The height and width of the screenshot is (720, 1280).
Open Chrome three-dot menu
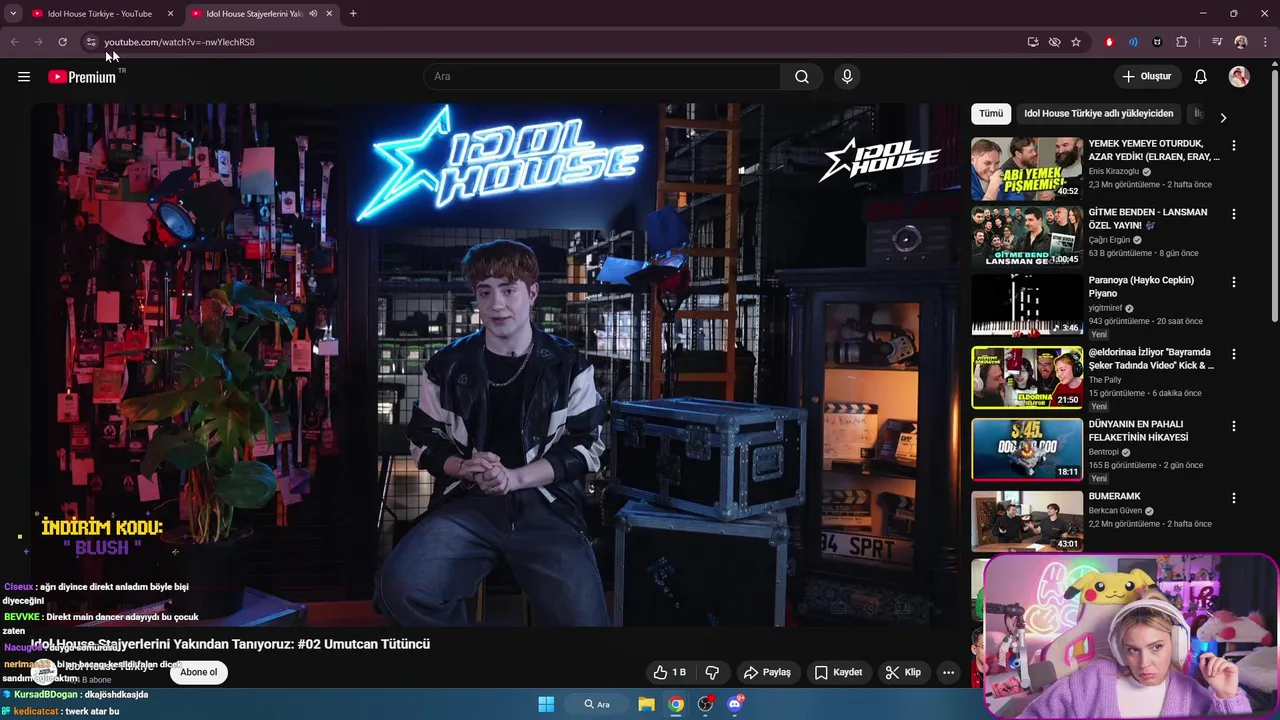point(1265,42)
